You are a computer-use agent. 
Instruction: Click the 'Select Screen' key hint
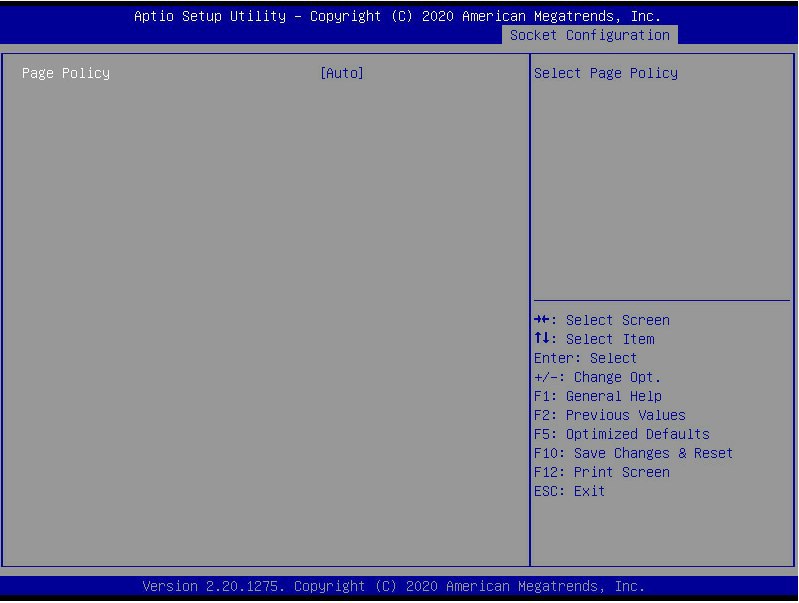[602, 320]
